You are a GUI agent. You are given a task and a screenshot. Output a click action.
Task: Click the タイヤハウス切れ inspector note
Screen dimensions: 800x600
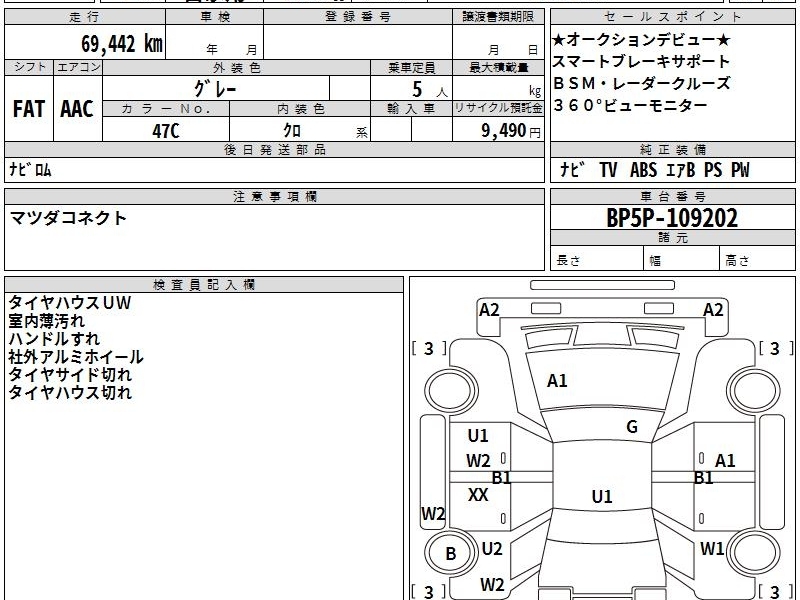point(70,392)
